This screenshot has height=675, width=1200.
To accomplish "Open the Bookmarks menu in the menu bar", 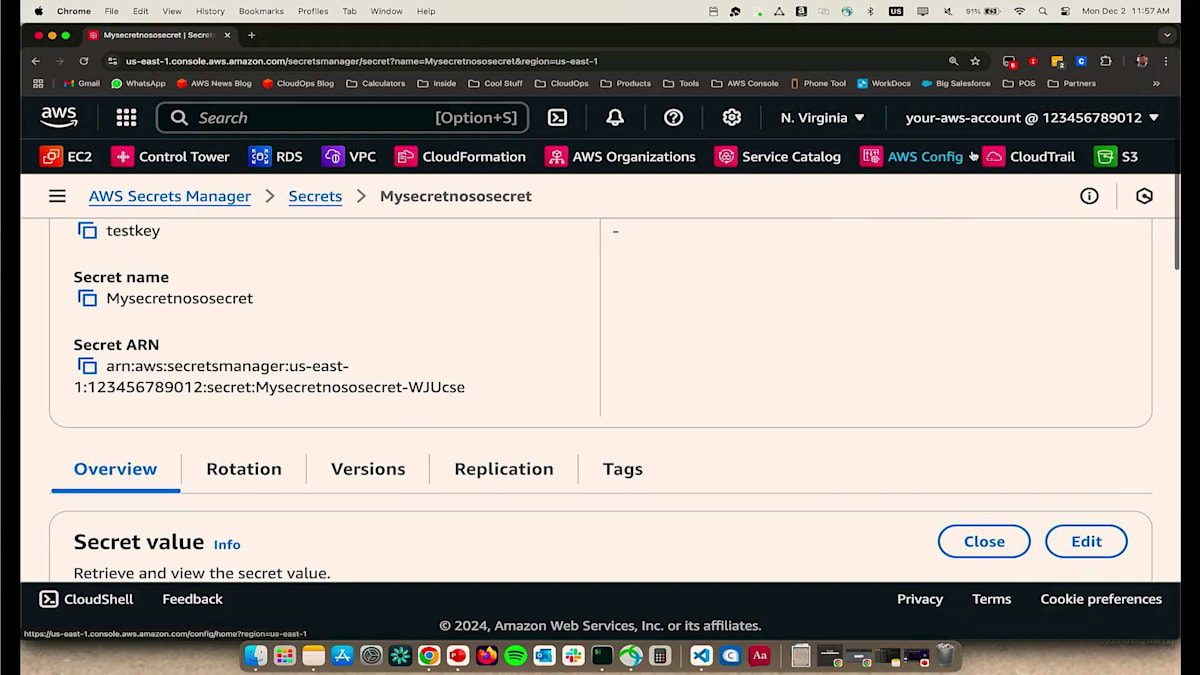I will pos(261,11).
